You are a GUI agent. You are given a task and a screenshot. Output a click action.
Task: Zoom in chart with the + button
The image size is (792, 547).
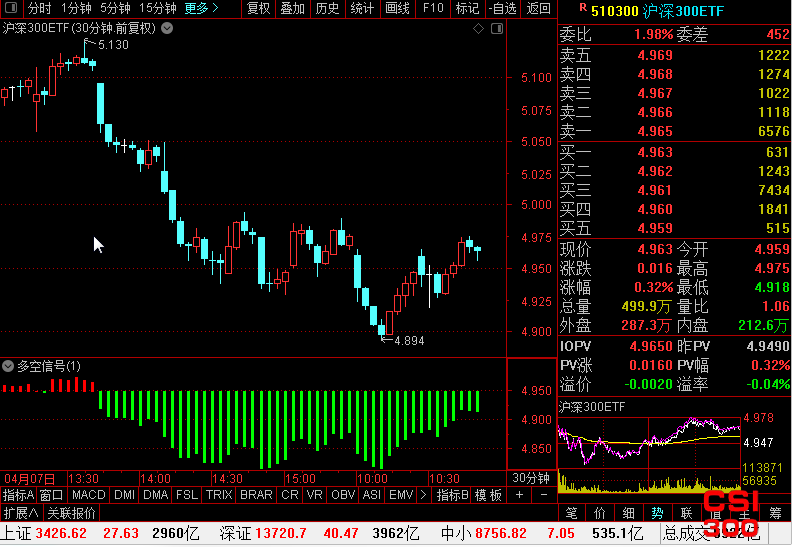[520, 495]
